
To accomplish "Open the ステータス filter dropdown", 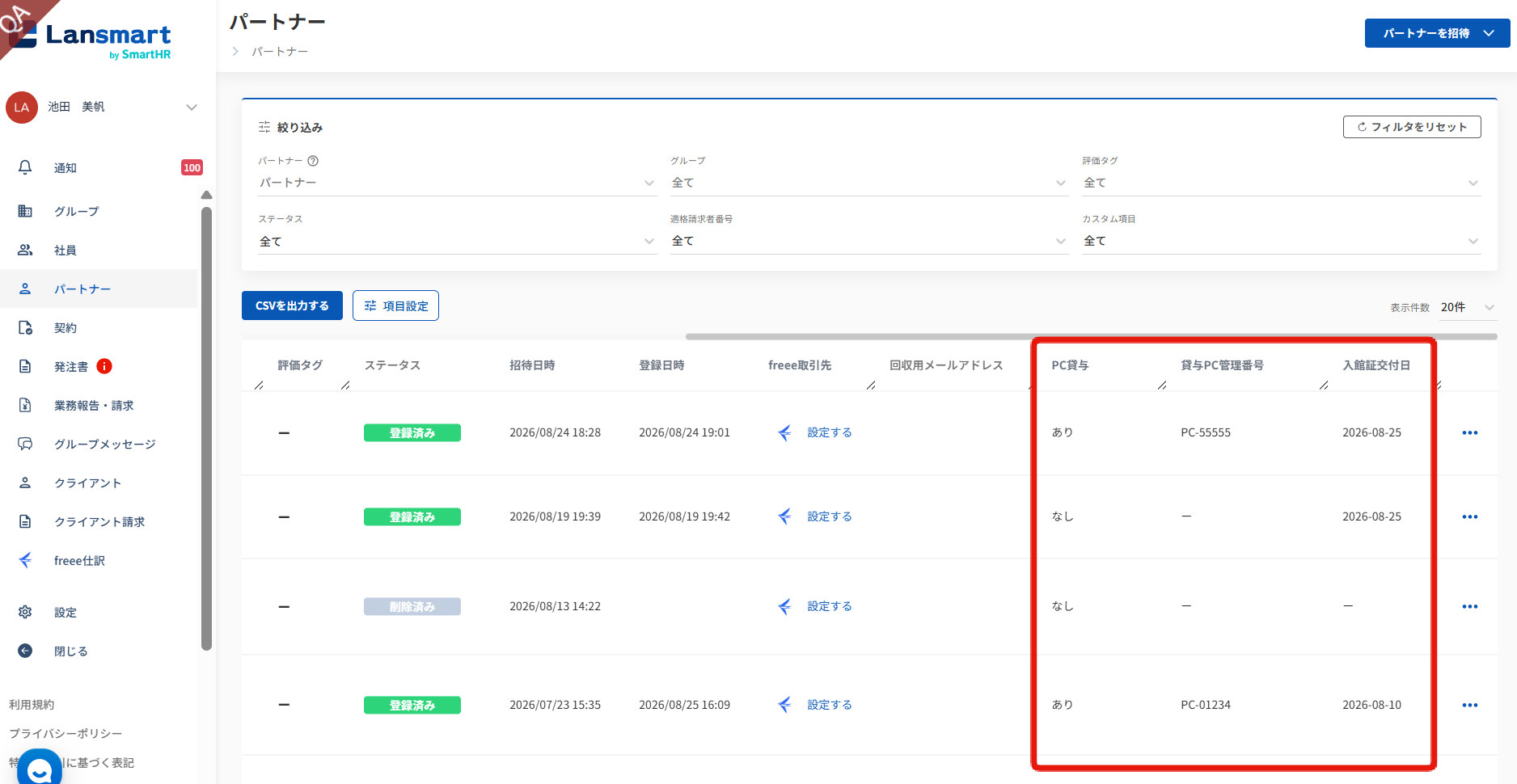I will point(457,241).
